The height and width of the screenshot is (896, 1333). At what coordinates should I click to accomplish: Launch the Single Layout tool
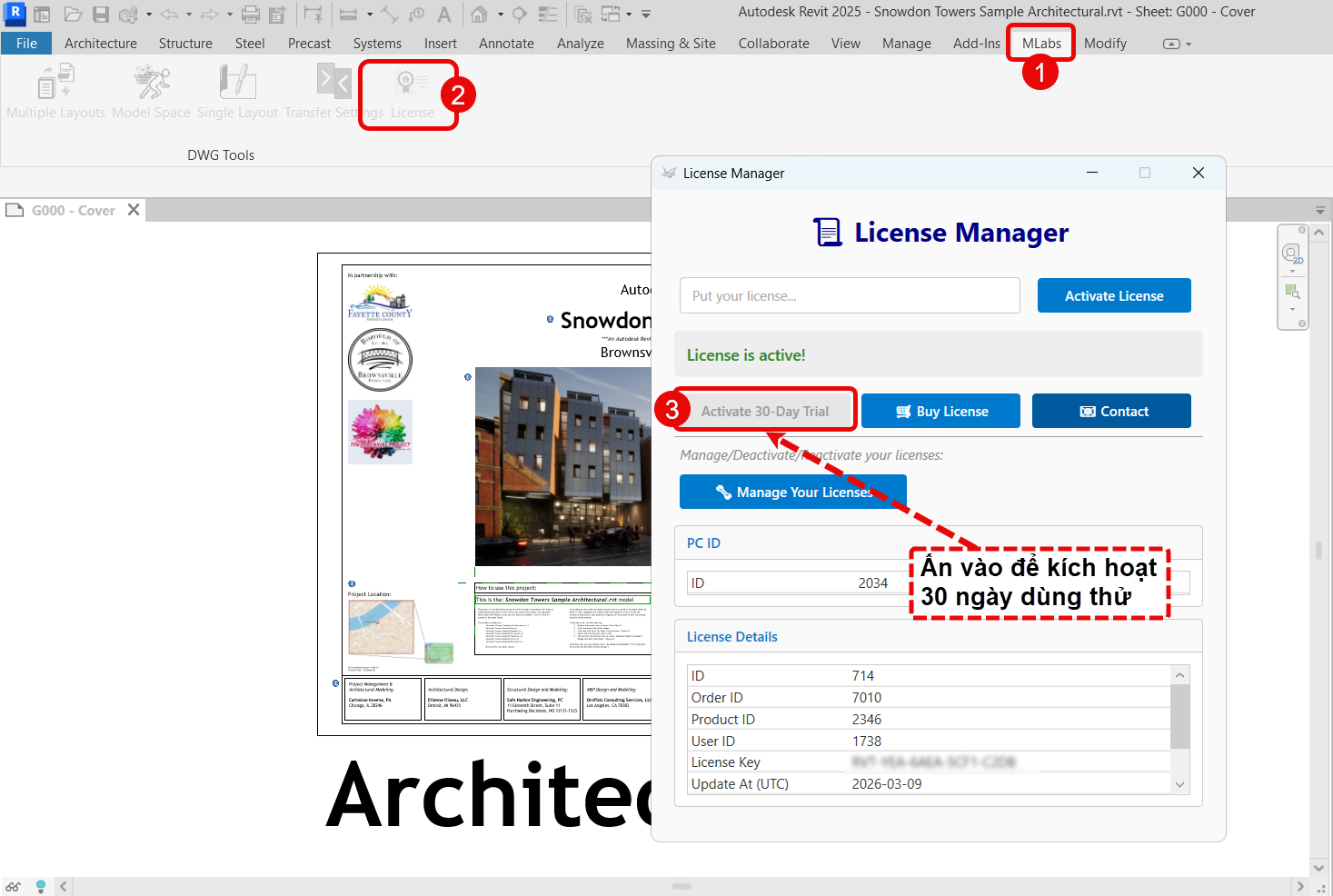point(237,92)
